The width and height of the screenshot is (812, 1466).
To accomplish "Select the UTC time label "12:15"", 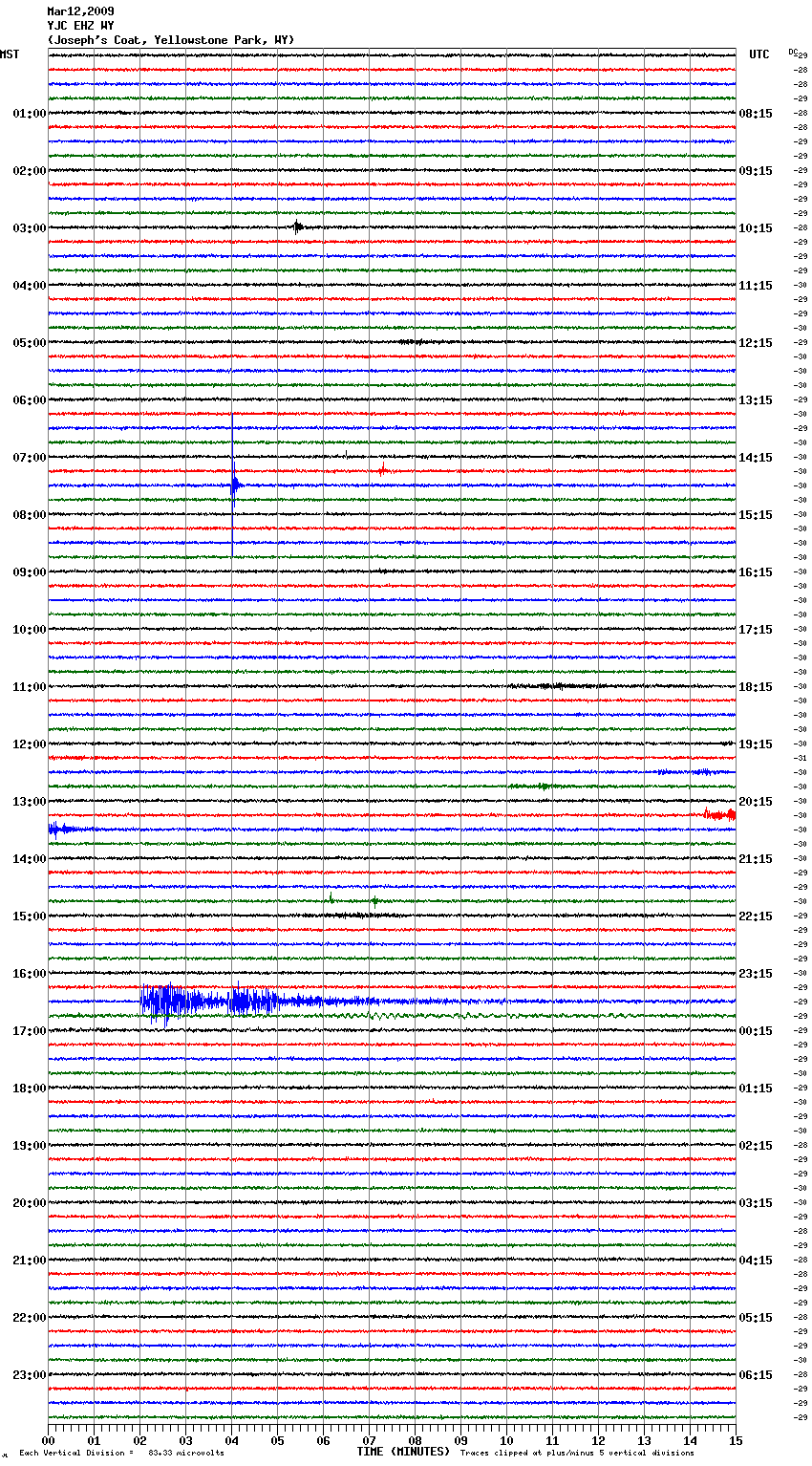I will 756,343.
